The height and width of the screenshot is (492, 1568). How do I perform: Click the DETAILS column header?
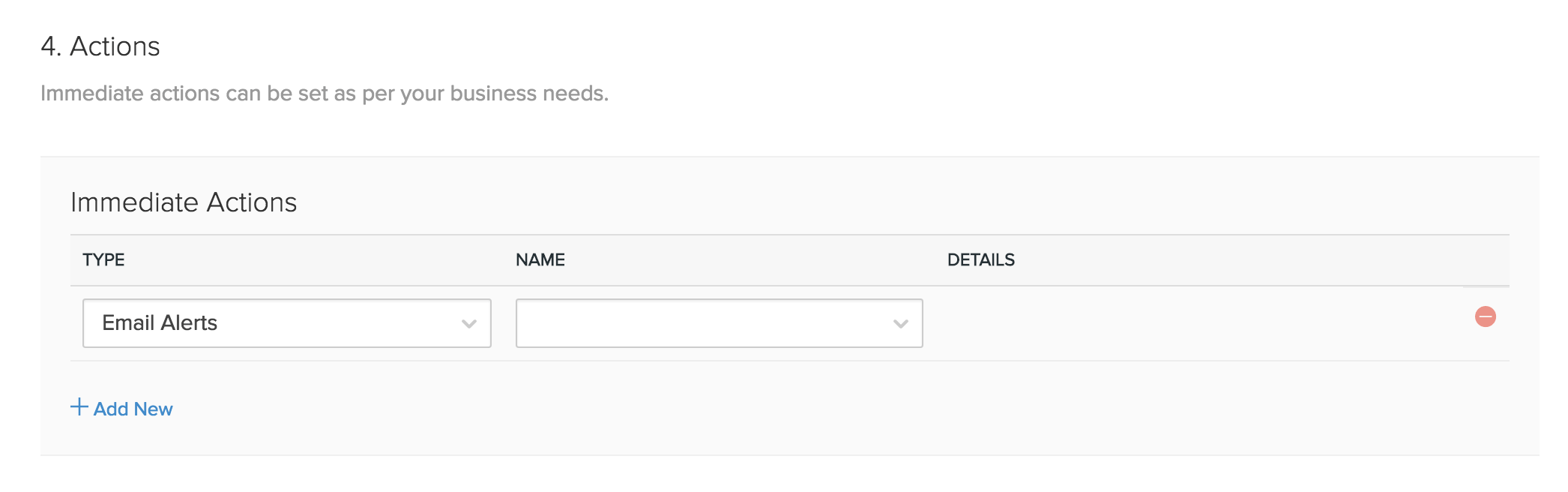coord(980,259)
